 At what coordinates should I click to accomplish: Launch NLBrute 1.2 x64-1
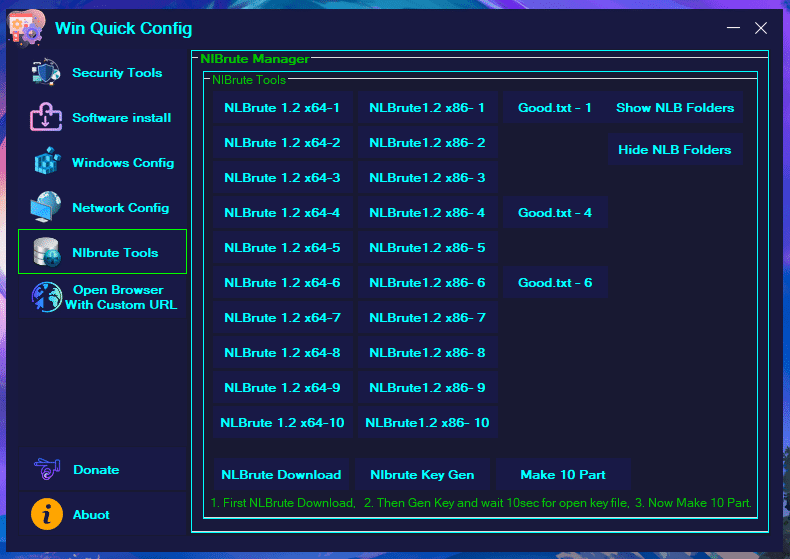[x=282, y=108]
